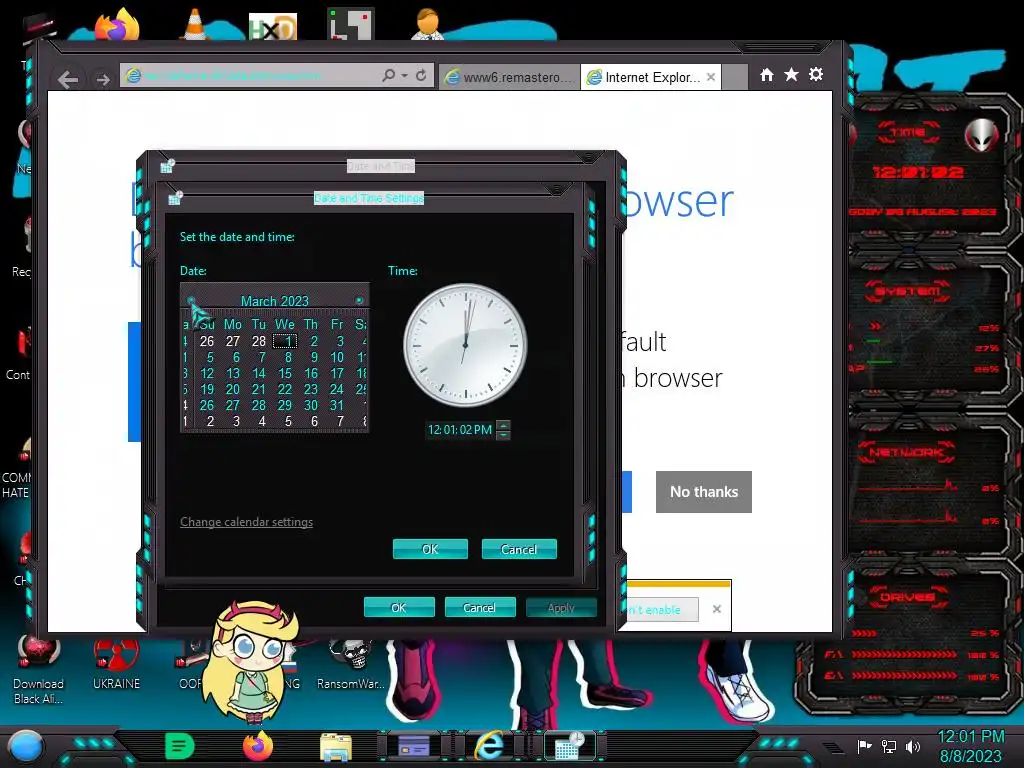1024x768 pixels.
Task: Cancel the Date and Time Settings dialog
Action: pyautogui.click(x=519, y=549)
